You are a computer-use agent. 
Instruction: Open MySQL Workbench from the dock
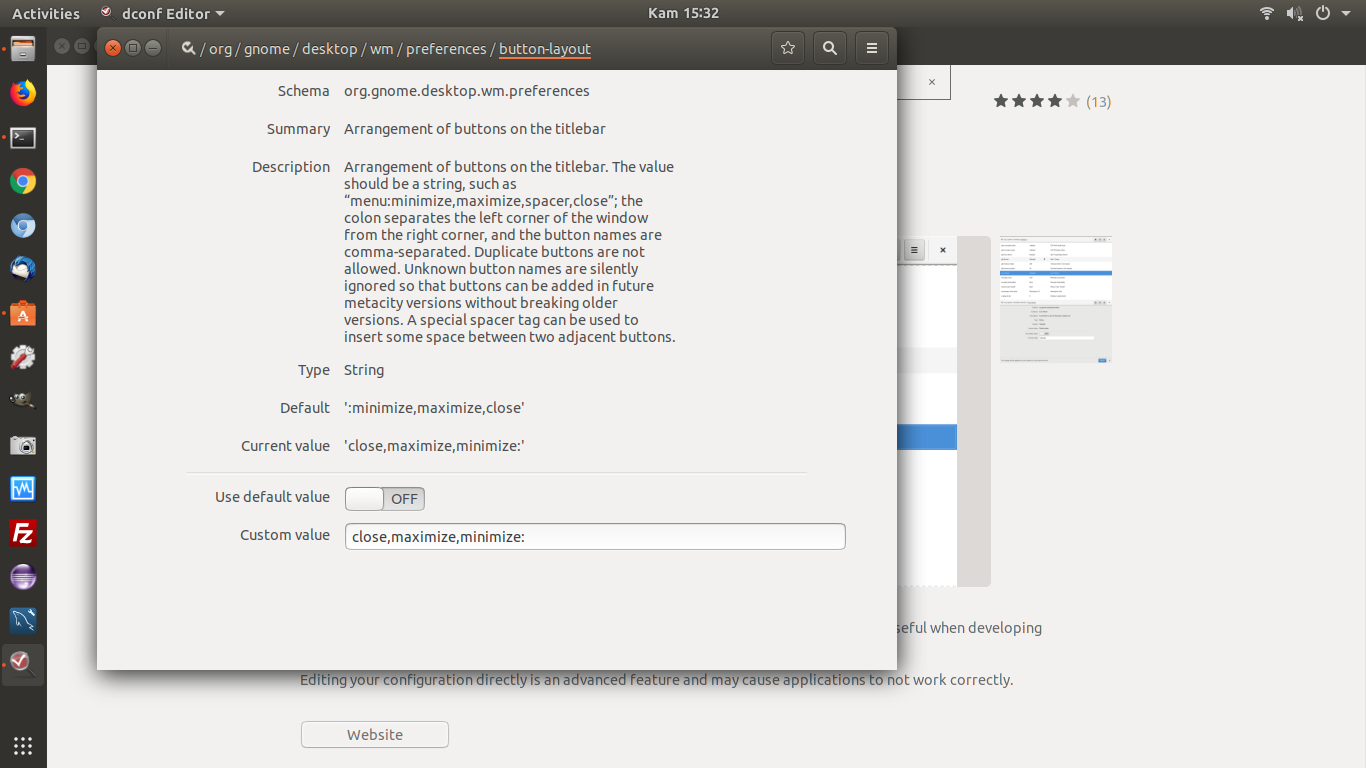[23, 621]
